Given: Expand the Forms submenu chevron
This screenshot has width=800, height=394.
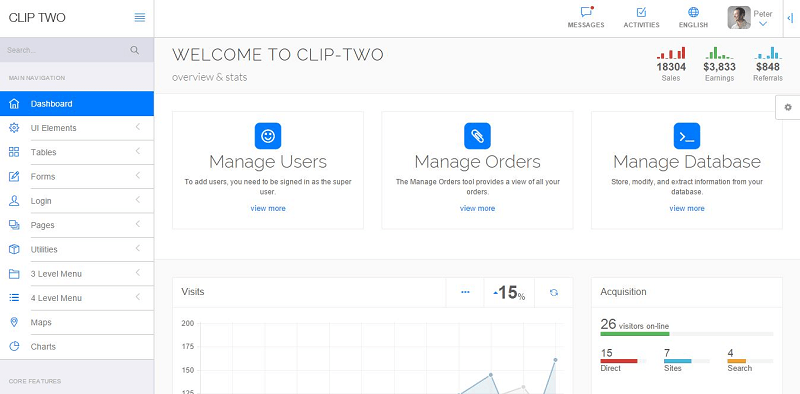Looking at the screenshot, I should [138, 175].
